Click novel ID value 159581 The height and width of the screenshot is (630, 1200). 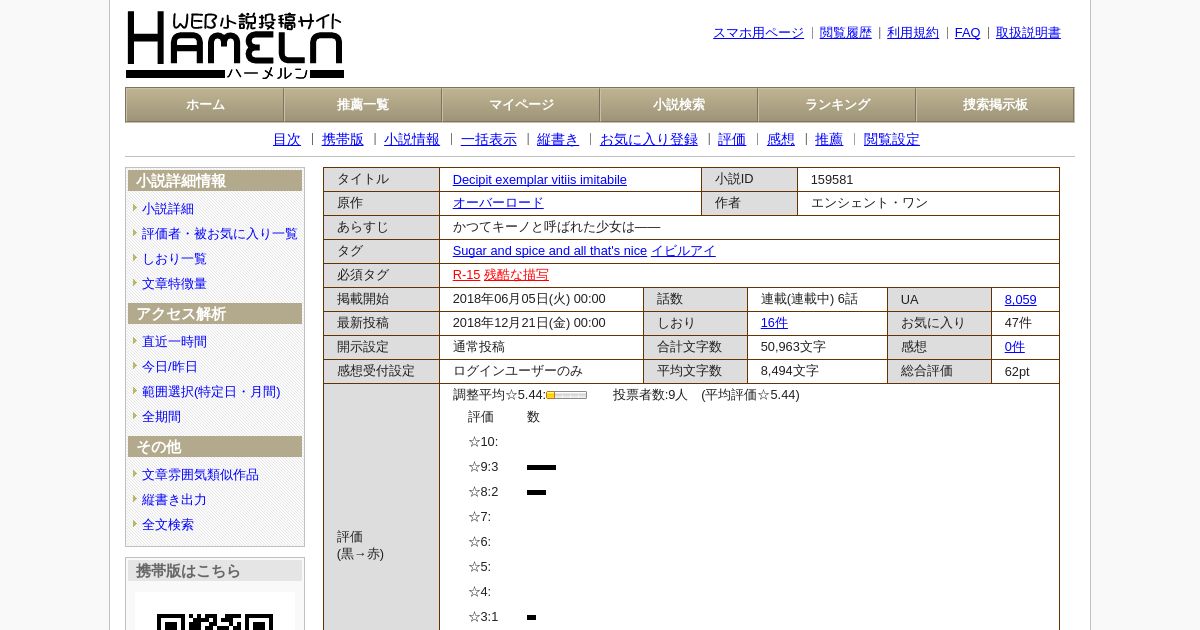point(832,180)
